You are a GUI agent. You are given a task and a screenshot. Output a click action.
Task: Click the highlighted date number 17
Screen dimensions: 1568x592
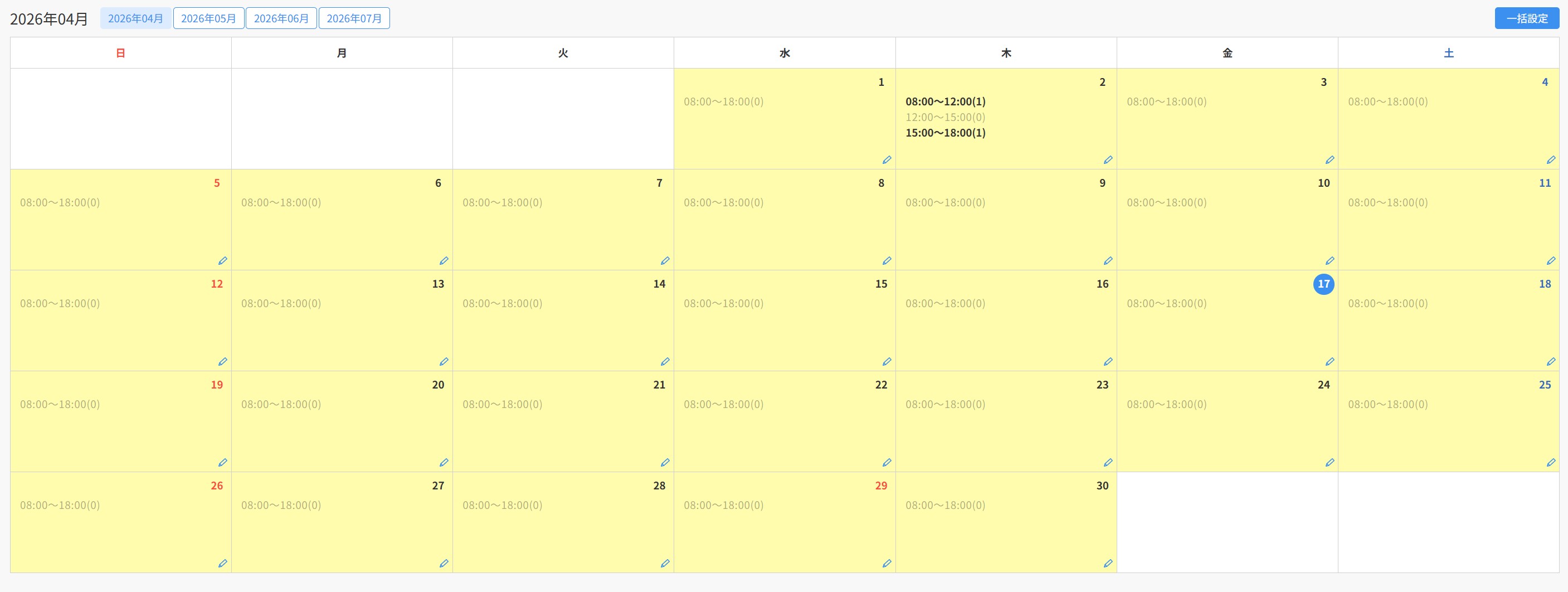tap(1323, 284)
